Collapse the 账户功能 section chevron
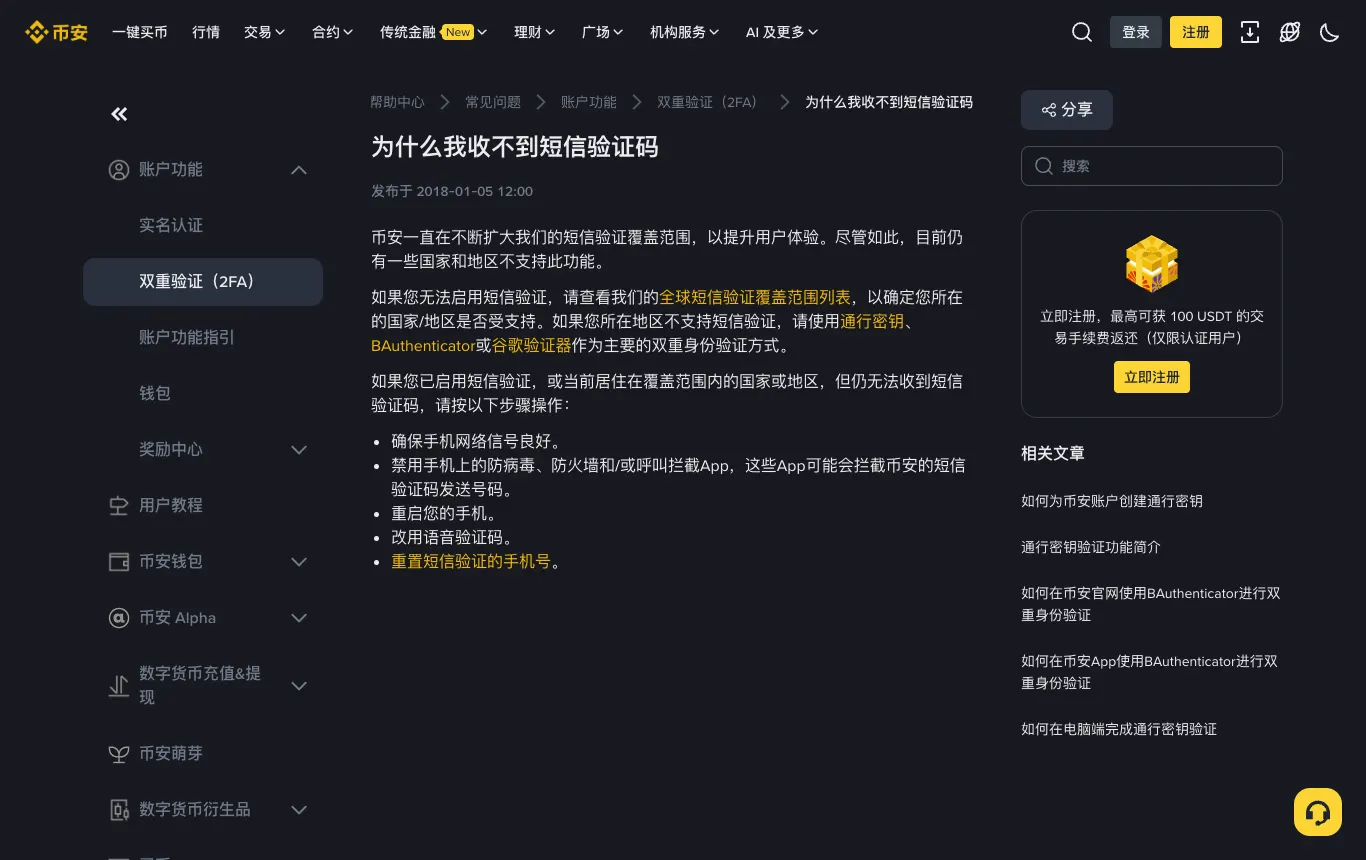Viewport: 1366px width, 860px height. [299, 170]
